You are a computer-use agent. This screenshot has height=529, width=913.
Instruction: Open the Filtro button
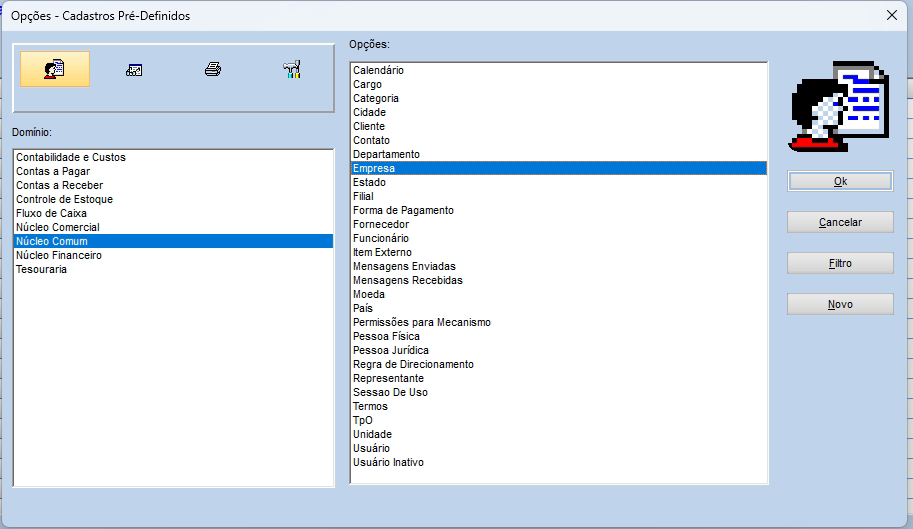point(840,263)
